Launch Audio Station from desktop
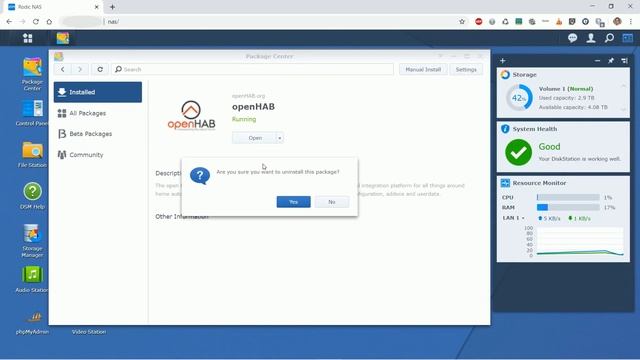The image size is (640, 360). click(32, 279)
